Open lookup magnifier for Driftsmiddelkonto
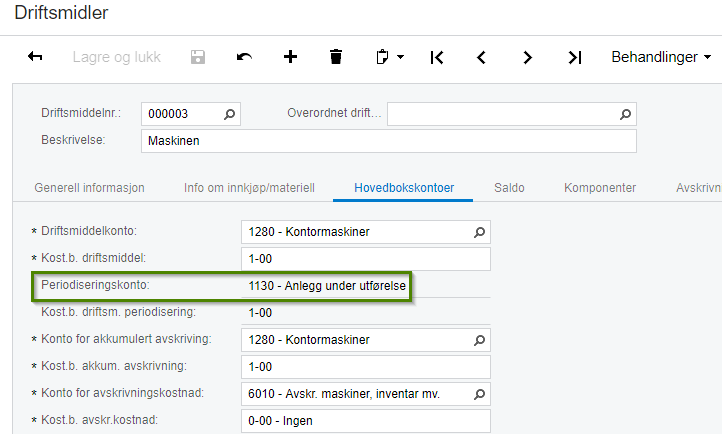This screenshot has height=434, width=722. [479, 232]
